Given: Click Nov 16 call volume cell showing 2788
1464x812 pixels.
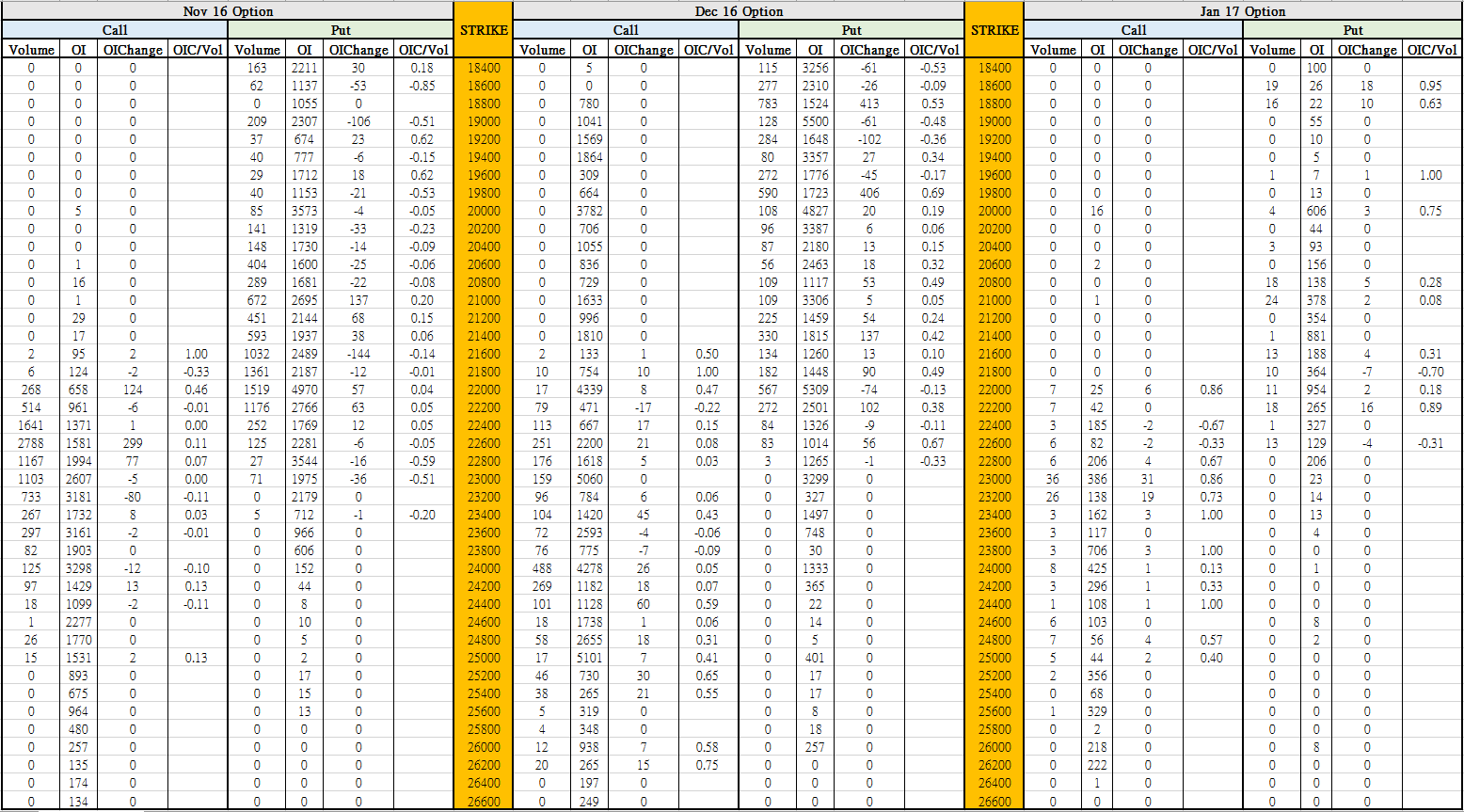Looking at the screenshot, I should pyautogui.click(x=31, y=443).
